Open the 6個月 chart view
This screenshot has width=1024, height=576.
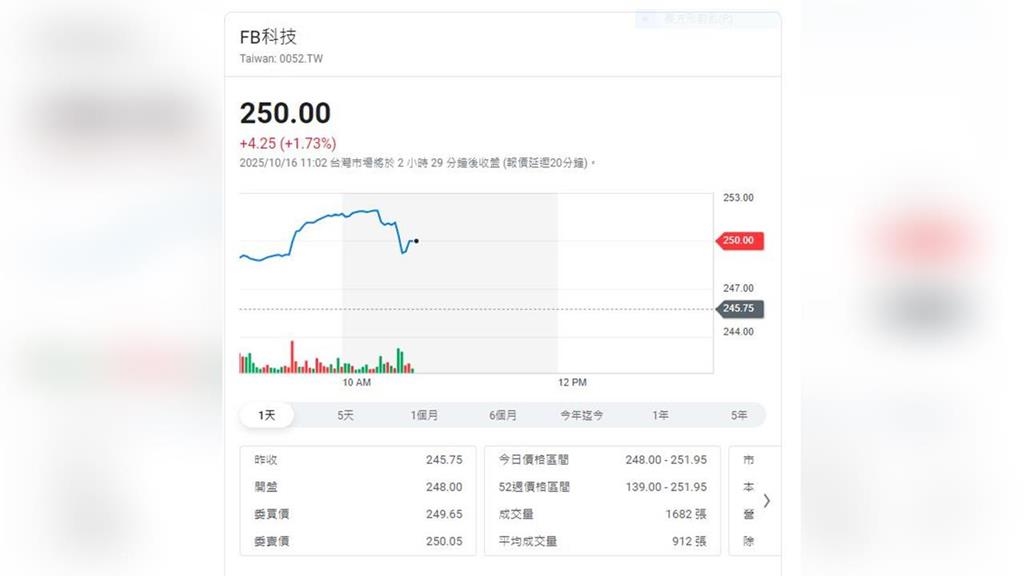502,414
